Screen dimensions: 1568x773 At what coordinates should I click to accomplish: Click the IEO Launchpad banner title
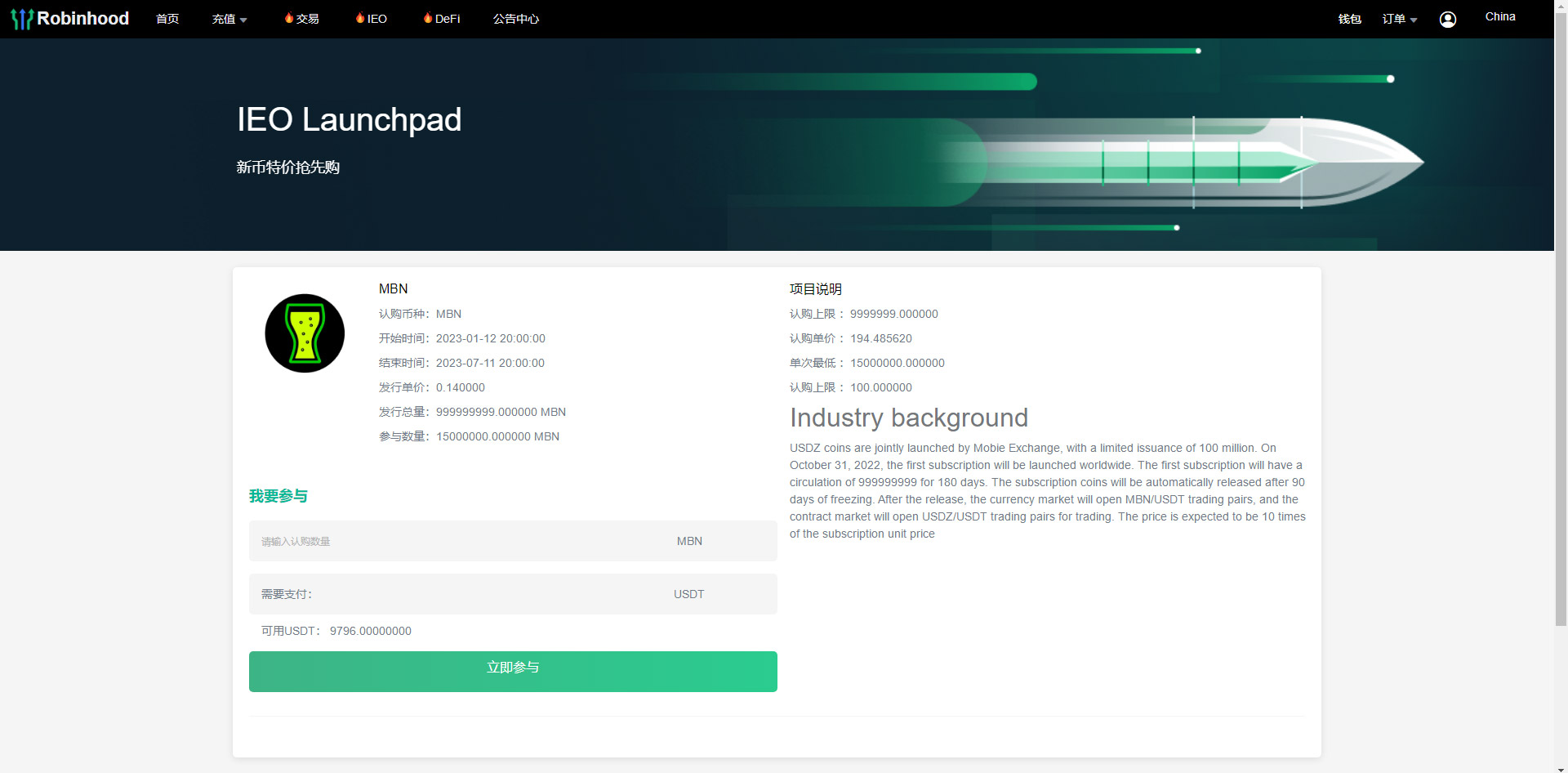click(x=349, y=119)
